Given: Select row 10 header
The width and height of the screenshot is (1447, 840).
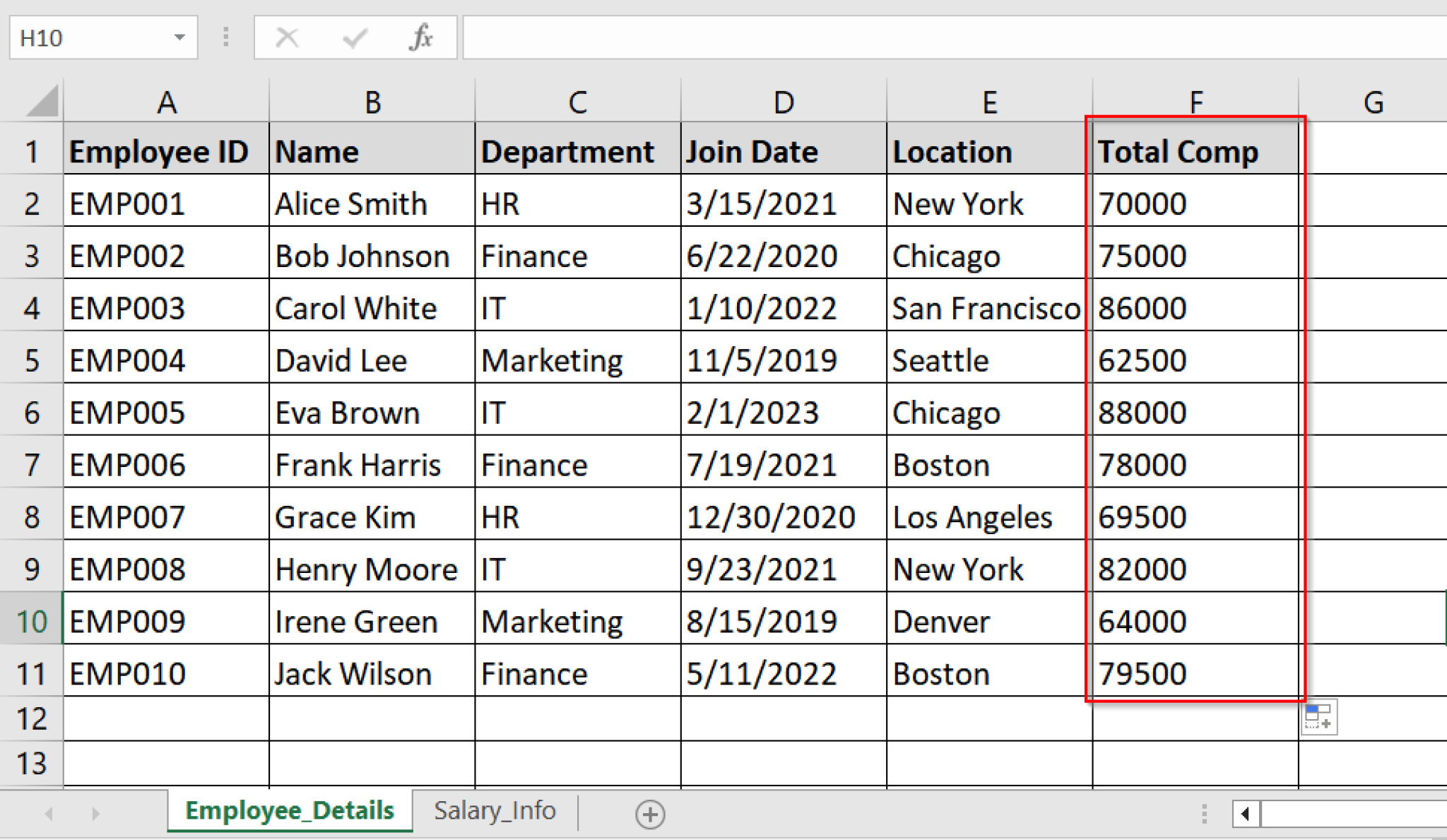Looking at the screenshot, I should click(x=32, y=622).
